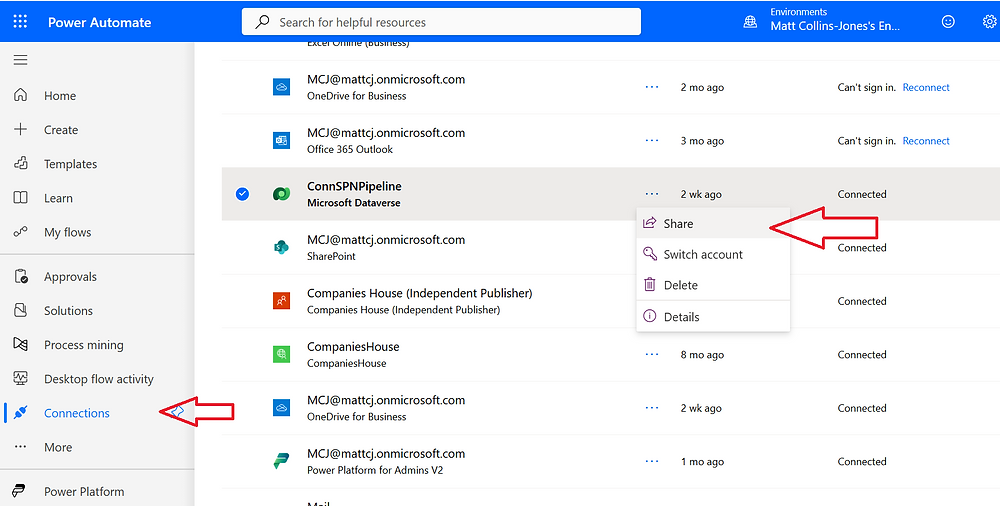Image resolution: width=1000 pixels, height=506 pixels.
Task: Expand the More item in sidebar
Action: click(x=58, y=447)
